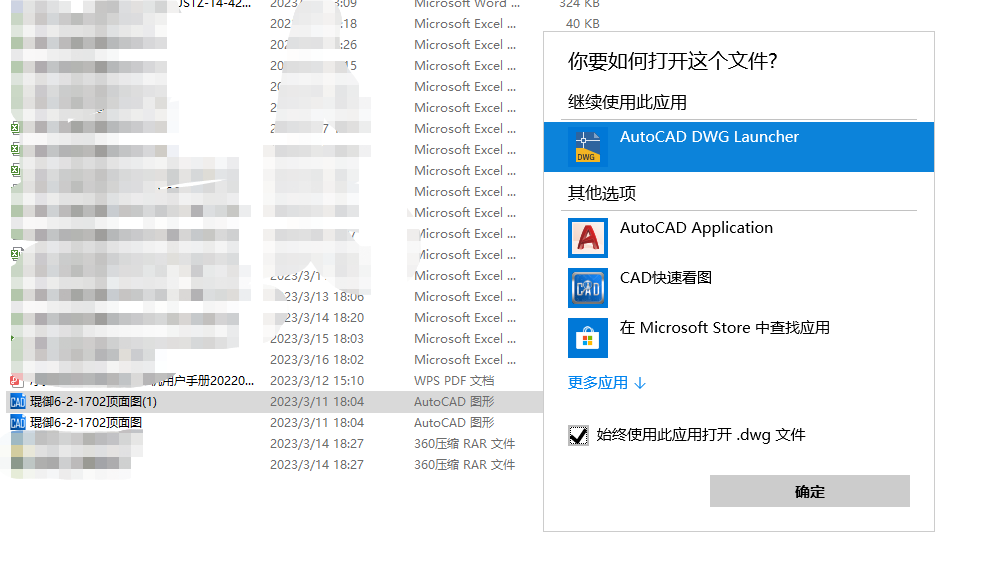The width and height of the screenshot is (983, 561).
Task: Click WPS PDF 文档 type cell
Action: coord(454,380)
